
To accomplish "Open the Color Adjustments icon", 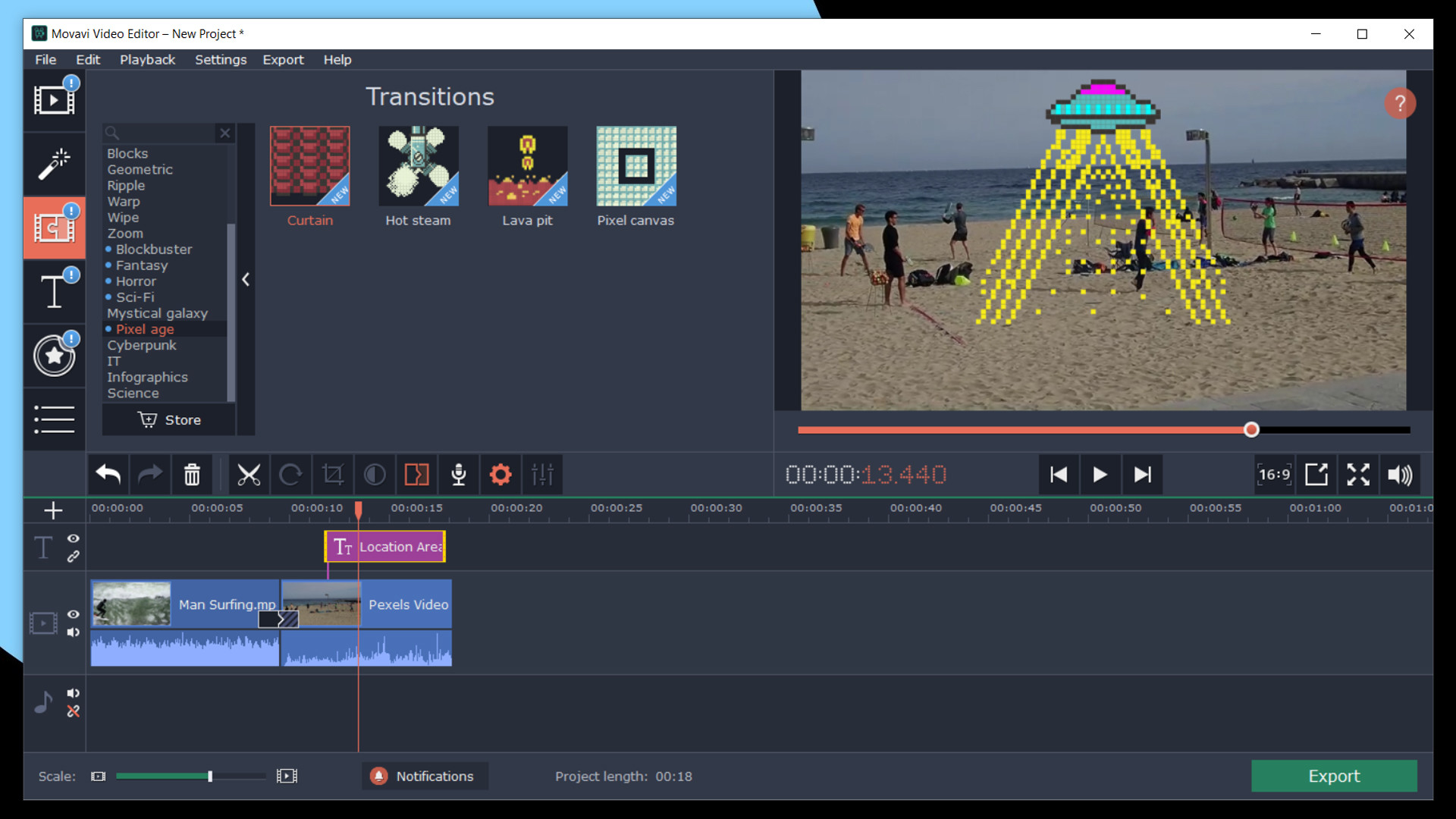I will pyautogui.click(x=375, y=474).
